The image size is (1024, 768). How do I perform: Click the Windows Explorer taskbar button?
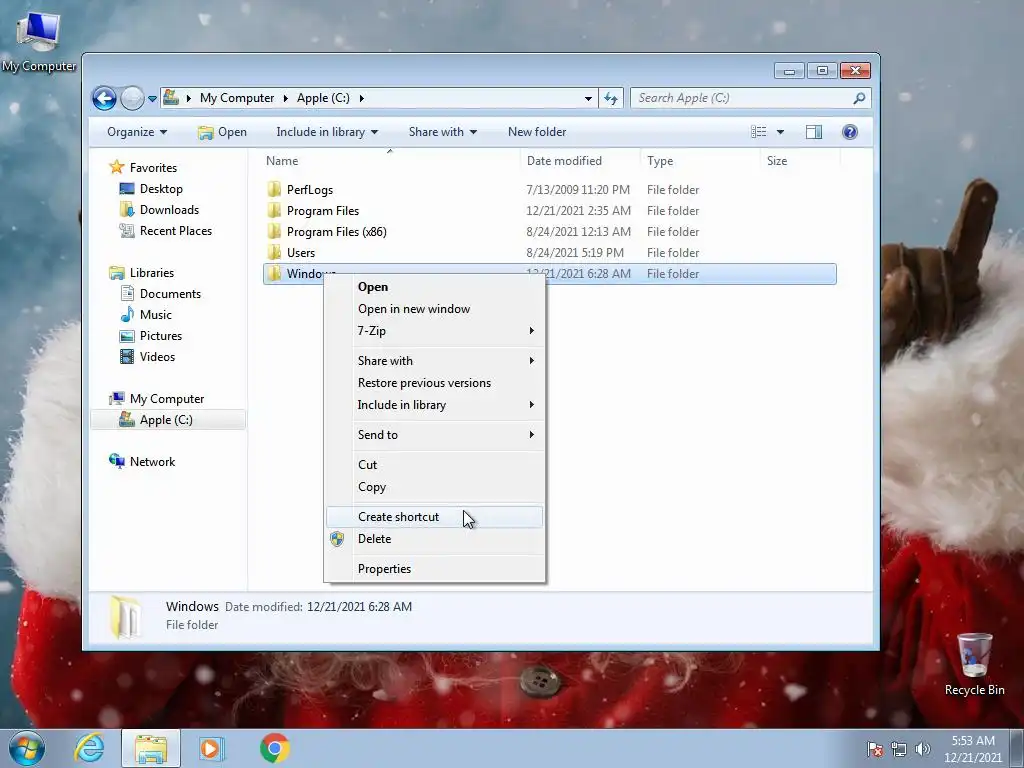pyautogui.click(x=151, y=748)
